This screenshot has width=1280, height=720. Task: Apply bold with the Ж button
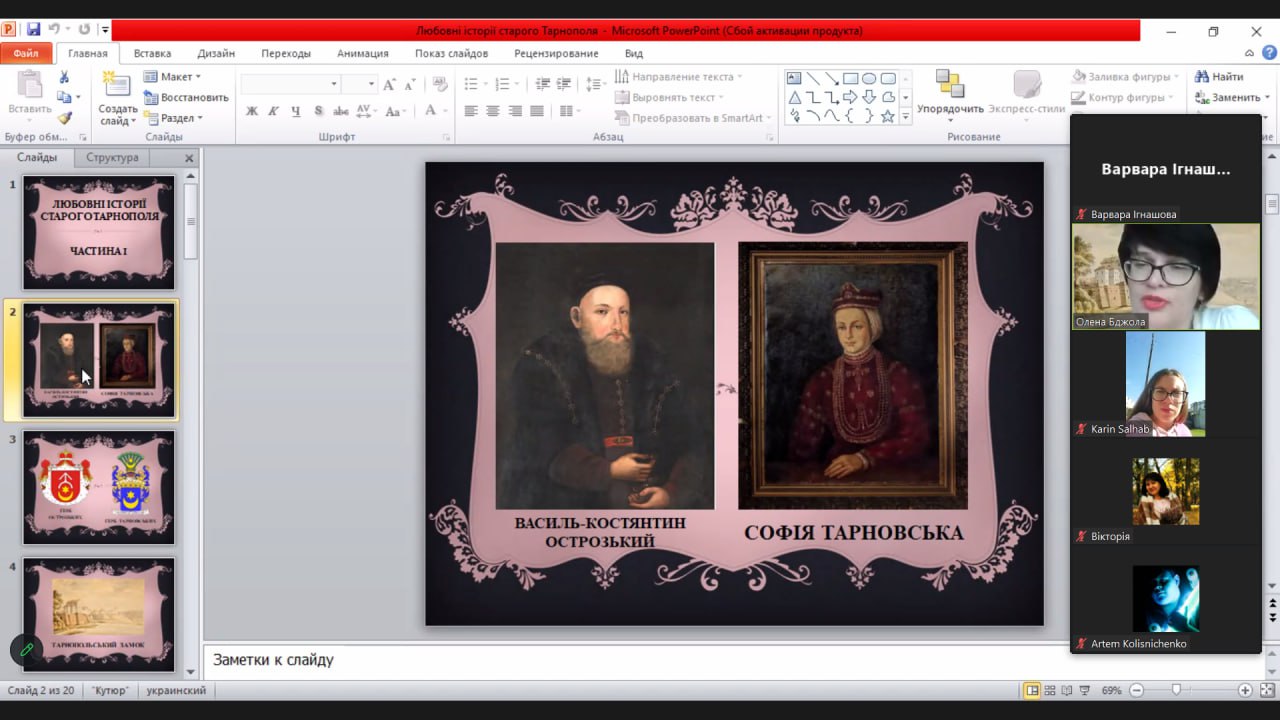(252, 111)
